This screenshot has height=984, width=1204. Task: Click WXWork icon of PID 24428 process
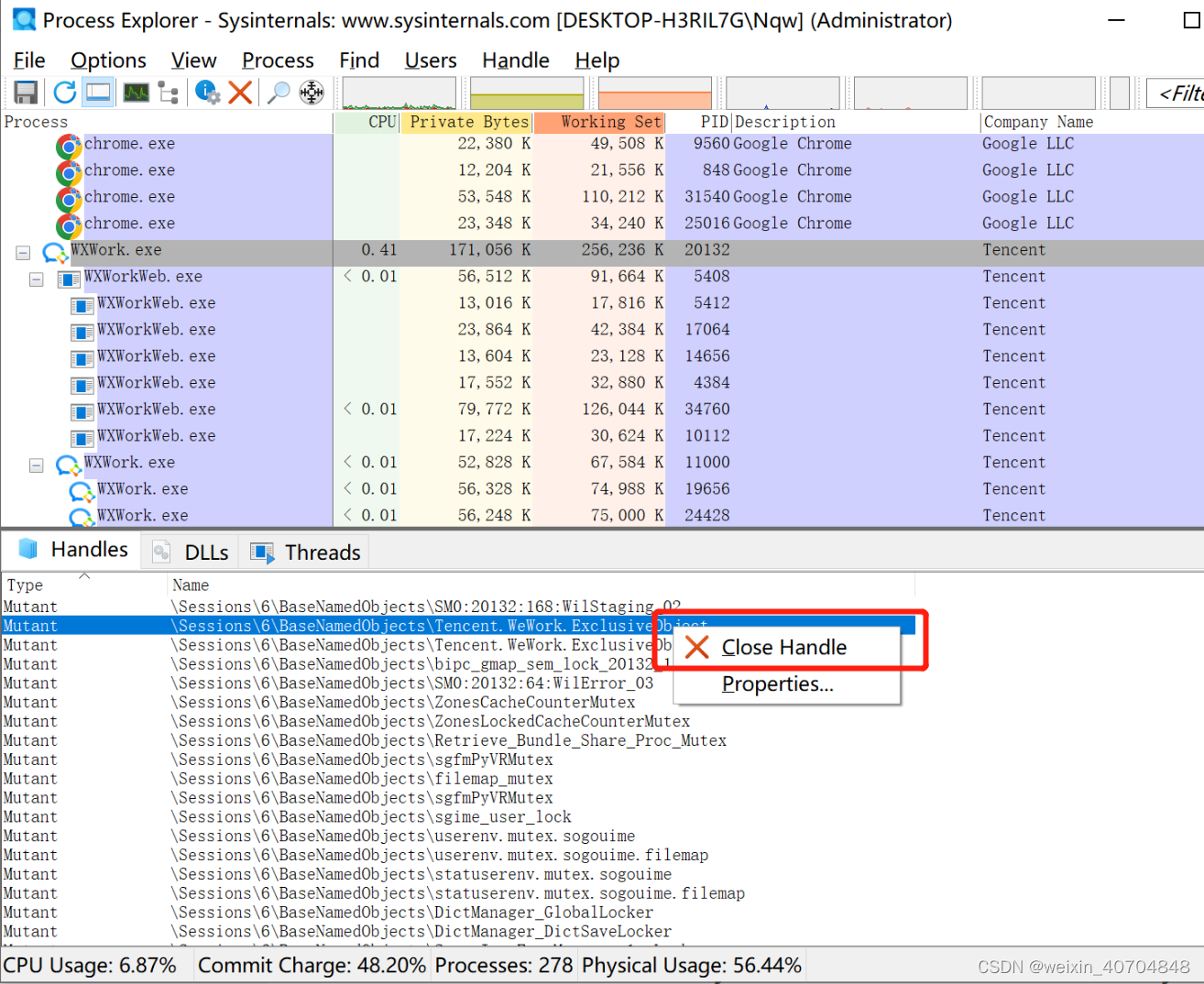[82, 518]
